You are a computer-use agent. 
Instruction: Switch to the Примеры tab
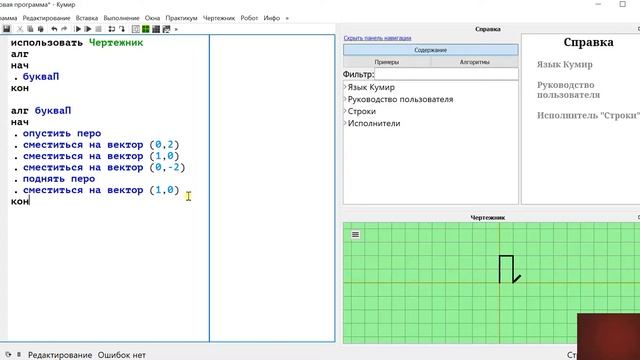click(387, 62)
